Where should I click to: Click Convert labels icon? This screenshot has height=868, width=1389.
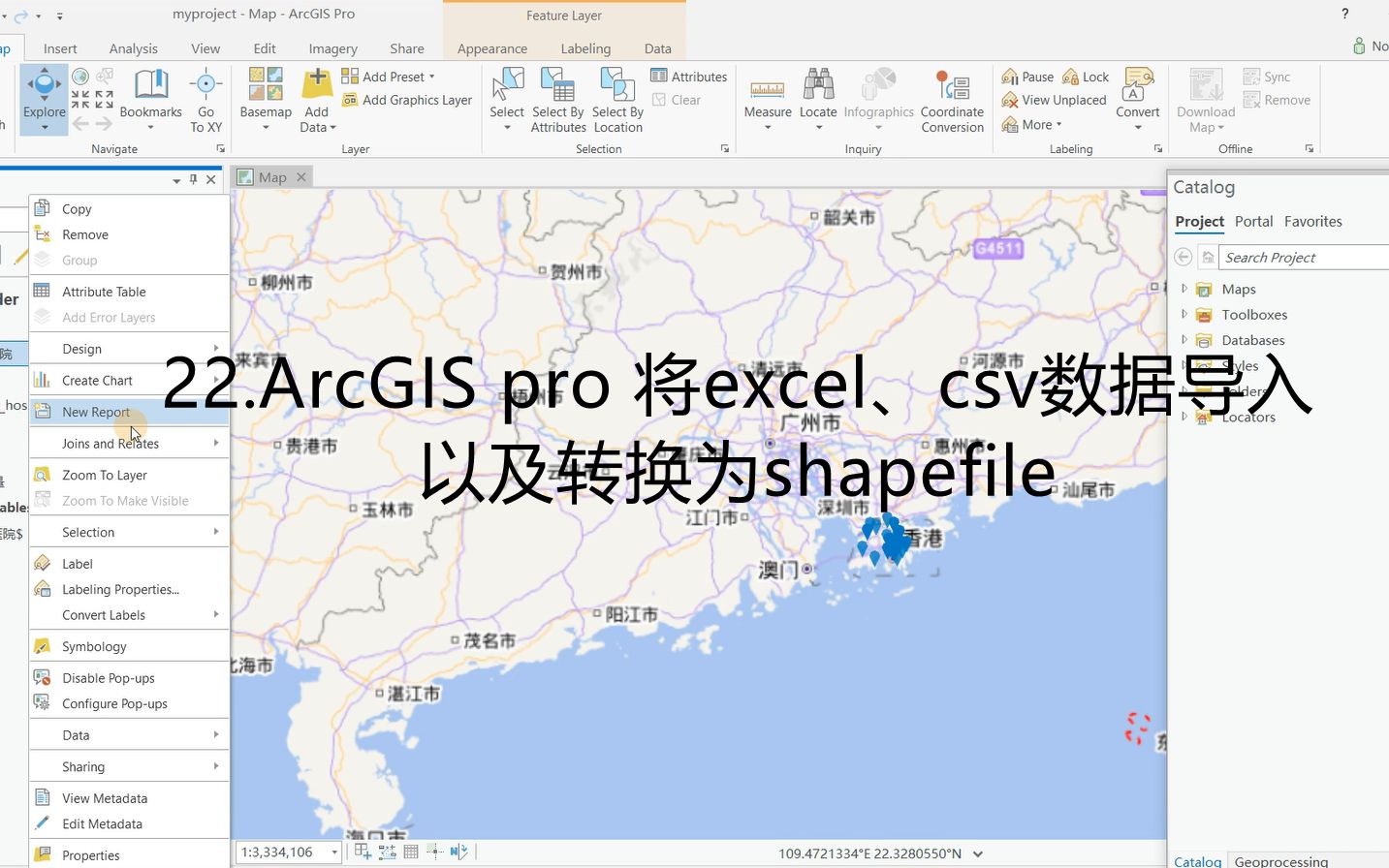tap(1138, 84)
